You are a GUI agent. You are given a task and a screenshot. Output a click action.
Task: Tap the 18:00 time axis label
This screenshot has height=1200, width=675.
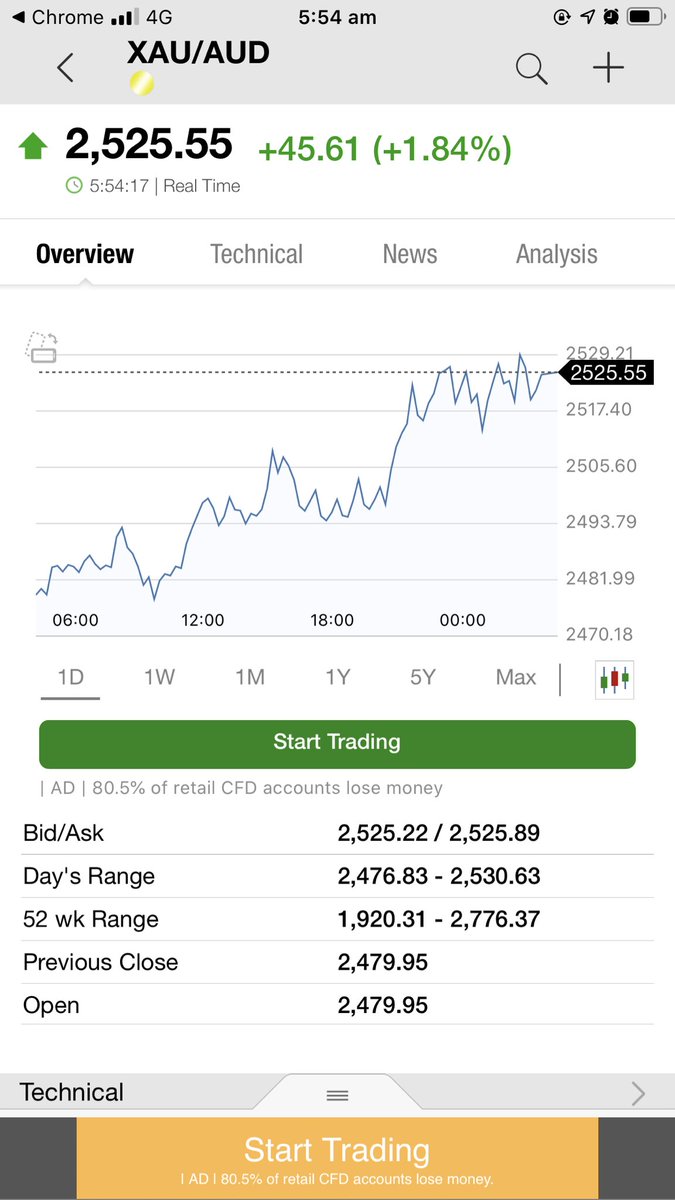332,620
